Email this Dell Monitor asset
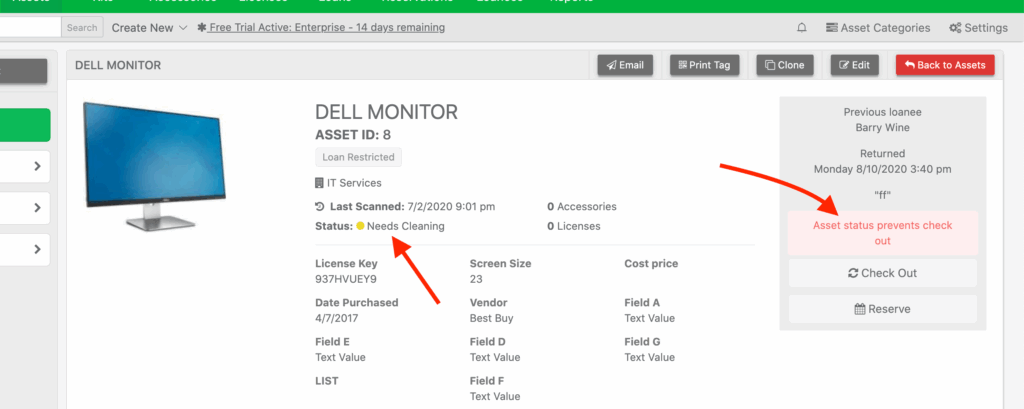Screen dimensions: 1024x409 625,66
